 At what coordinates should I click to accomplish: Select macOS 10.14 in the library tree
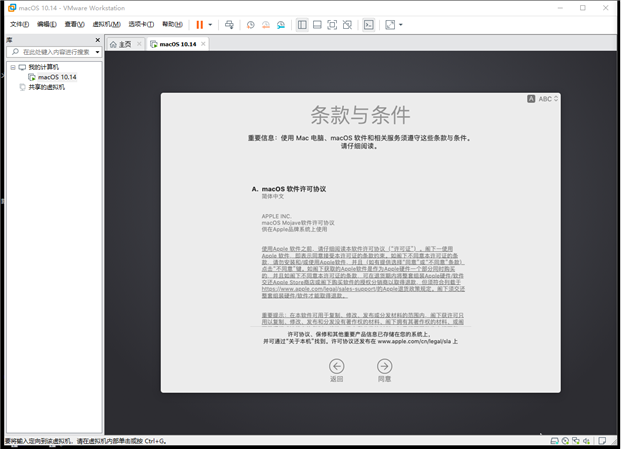point(57,77)
